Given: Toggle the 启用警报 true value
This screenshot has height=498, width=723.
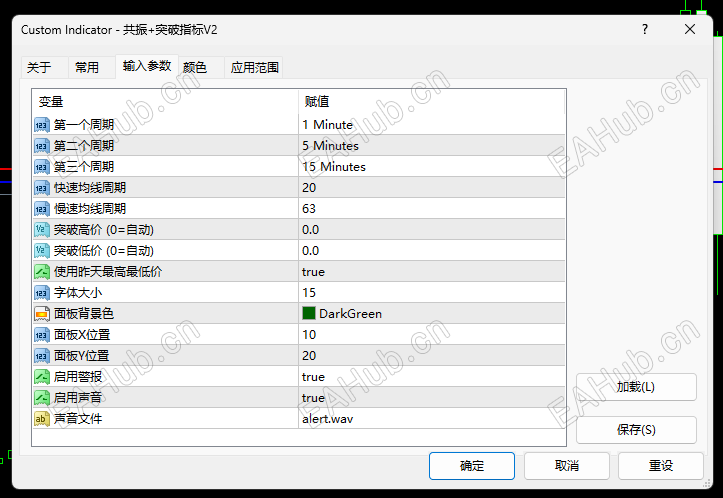Looking at the screenshot, I should pos(432,377).
